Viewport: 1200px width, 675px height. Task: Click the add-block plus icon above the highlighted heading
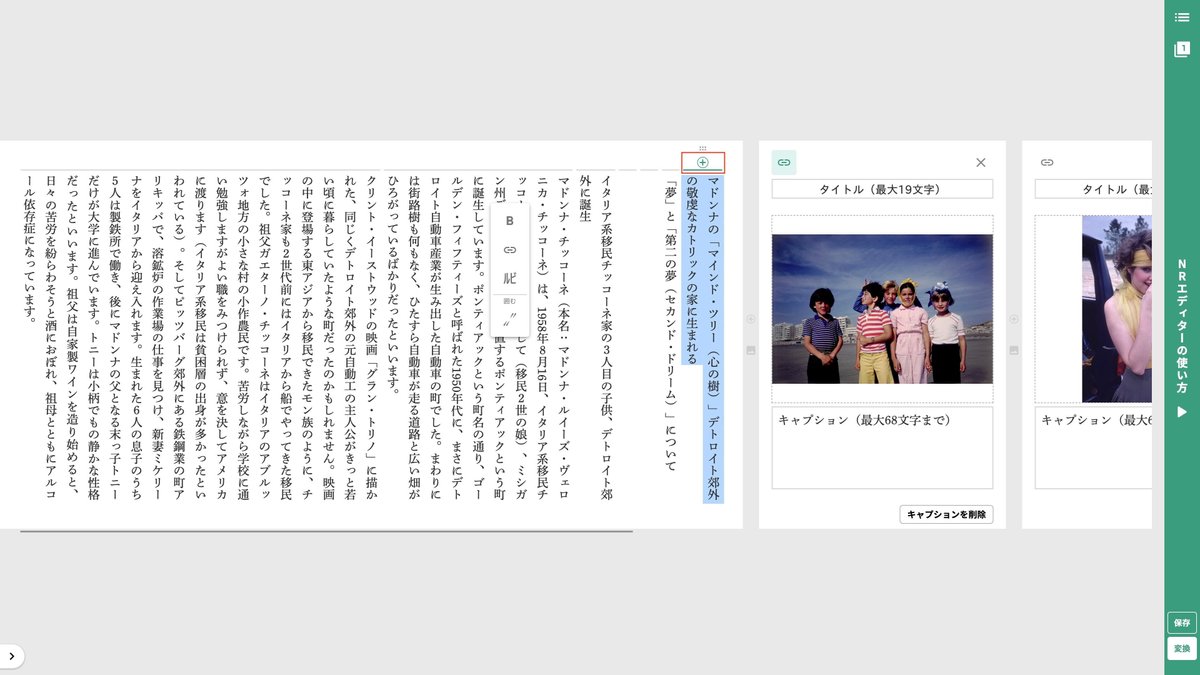703,162
